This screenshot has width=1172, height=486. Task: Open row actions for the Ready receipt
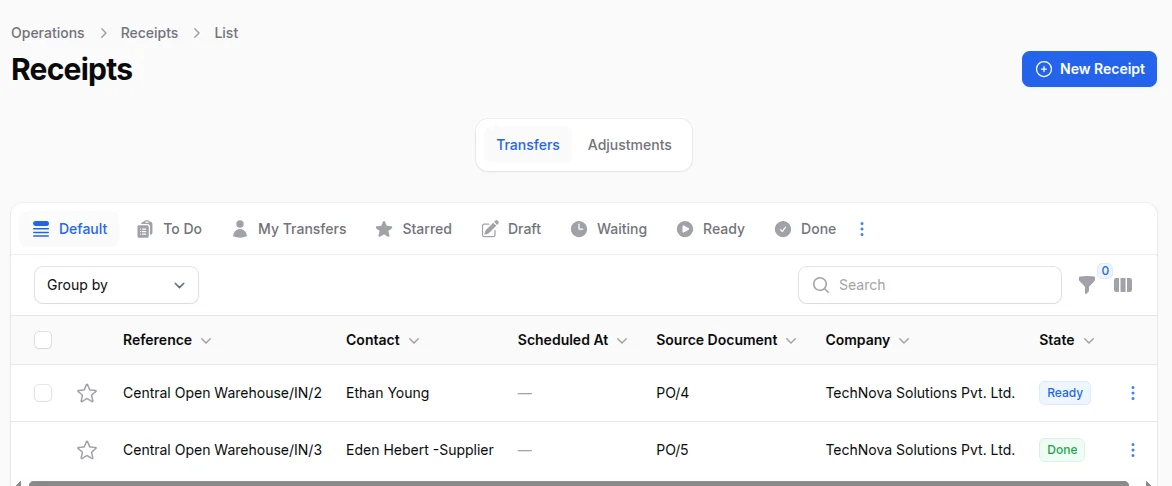point(1133,393)
